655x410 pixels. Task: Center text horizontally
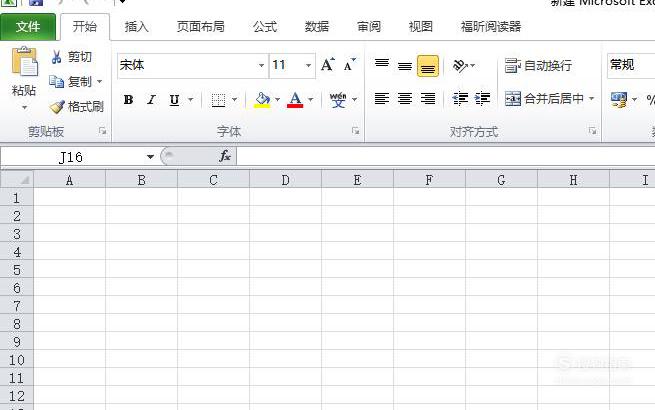[x=405, y=99]
